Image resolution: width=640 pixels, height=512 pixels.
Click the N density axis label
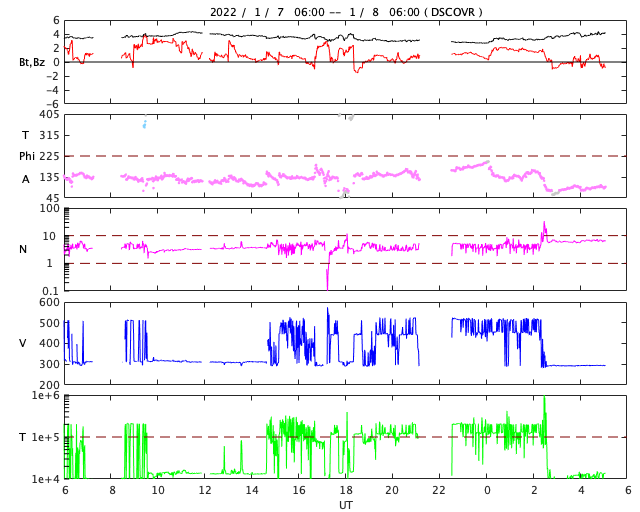23,249
